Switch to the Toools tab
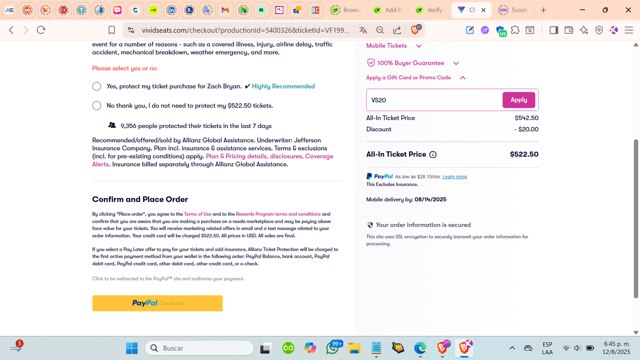The height and width of the screenshot is (360, 640). pos(513,10)
